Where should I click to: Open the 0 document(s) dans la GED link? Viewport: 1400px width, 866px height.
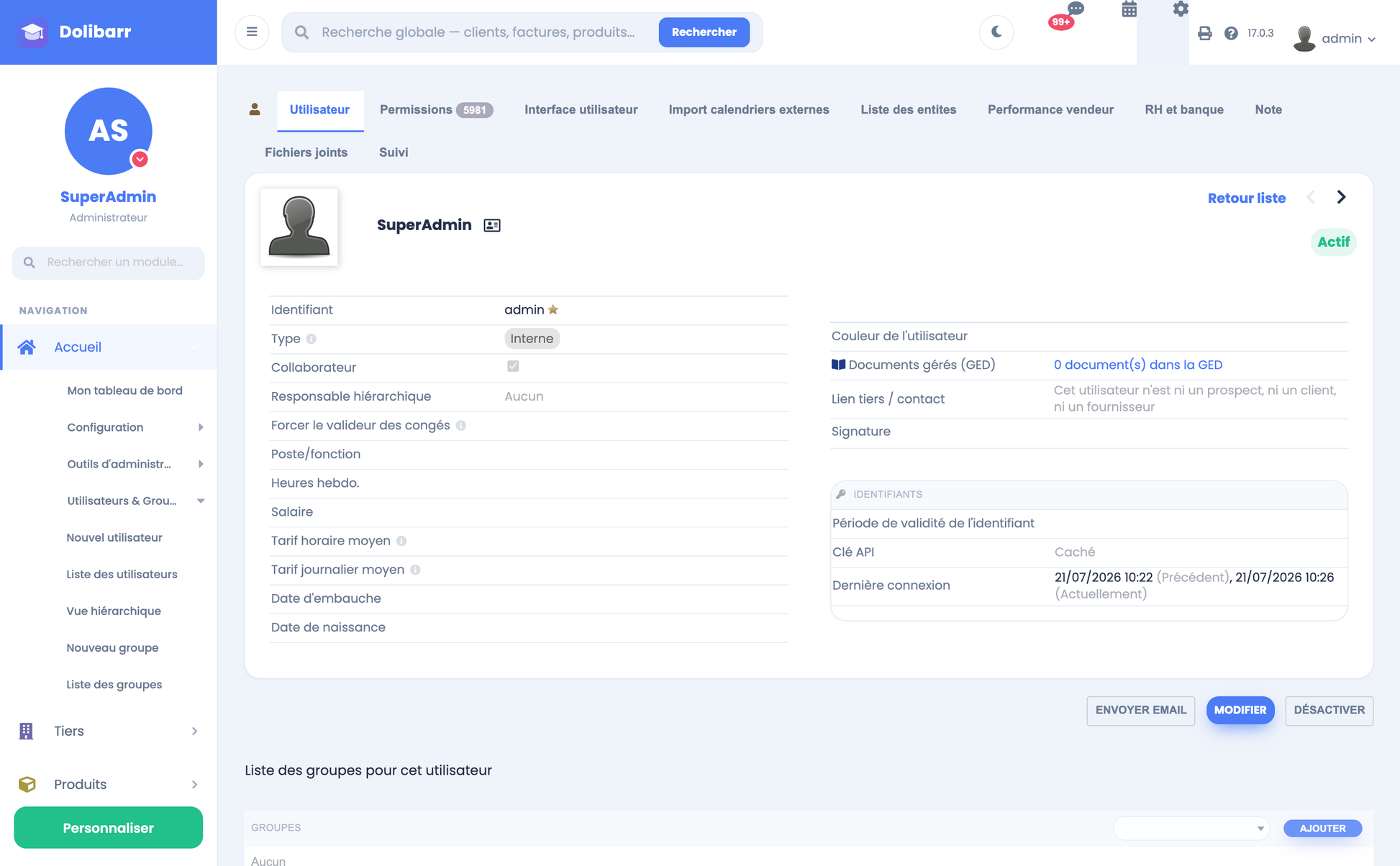tap(1137, 365)
